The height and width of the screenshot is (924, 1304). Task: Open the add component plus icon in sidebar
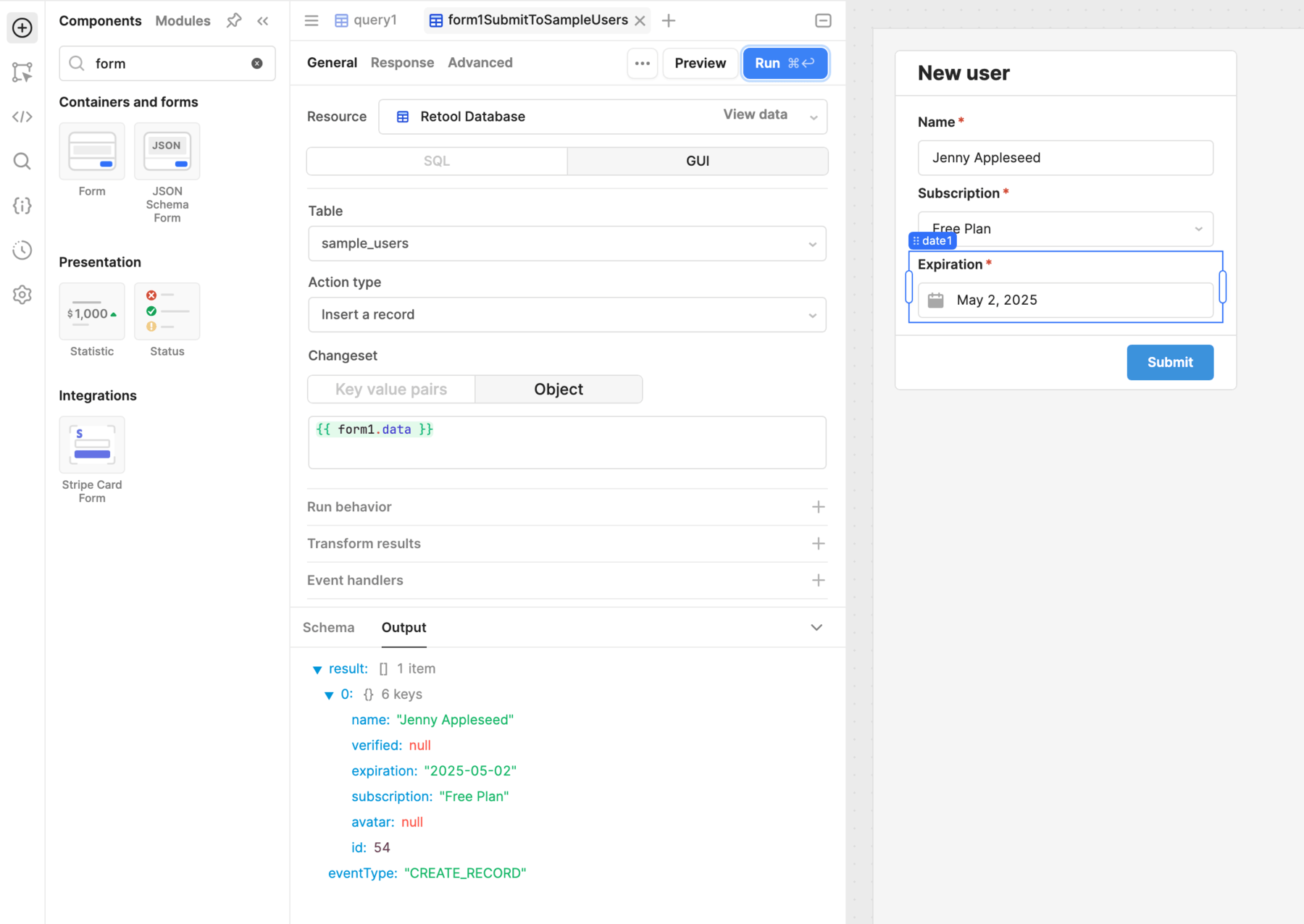22,28
